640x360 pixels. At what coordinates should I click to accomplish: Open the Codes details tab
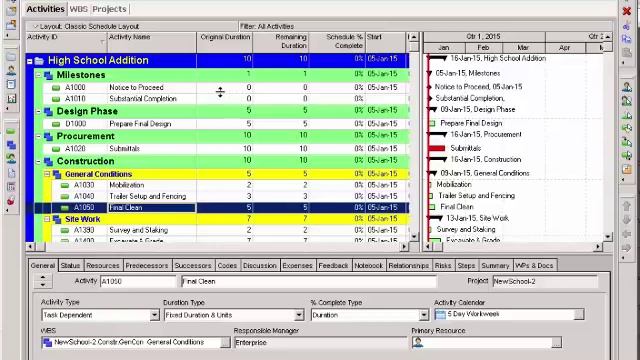[x=227, y=266]
